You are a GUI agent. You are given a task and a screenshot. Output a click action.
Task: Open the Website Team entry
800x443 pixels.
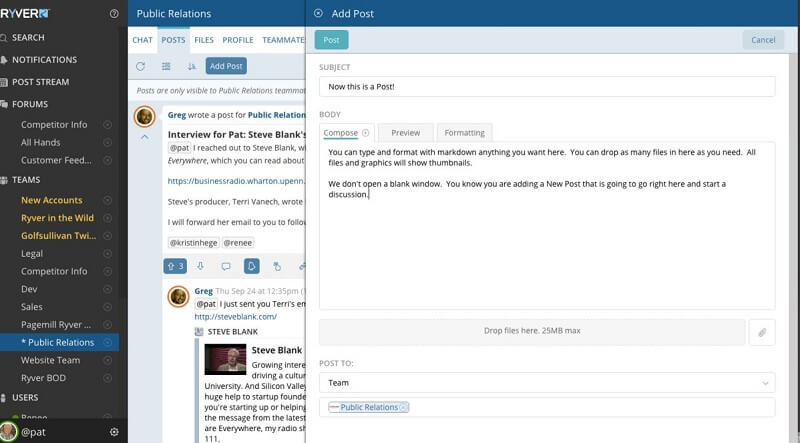tap(51, 360)
